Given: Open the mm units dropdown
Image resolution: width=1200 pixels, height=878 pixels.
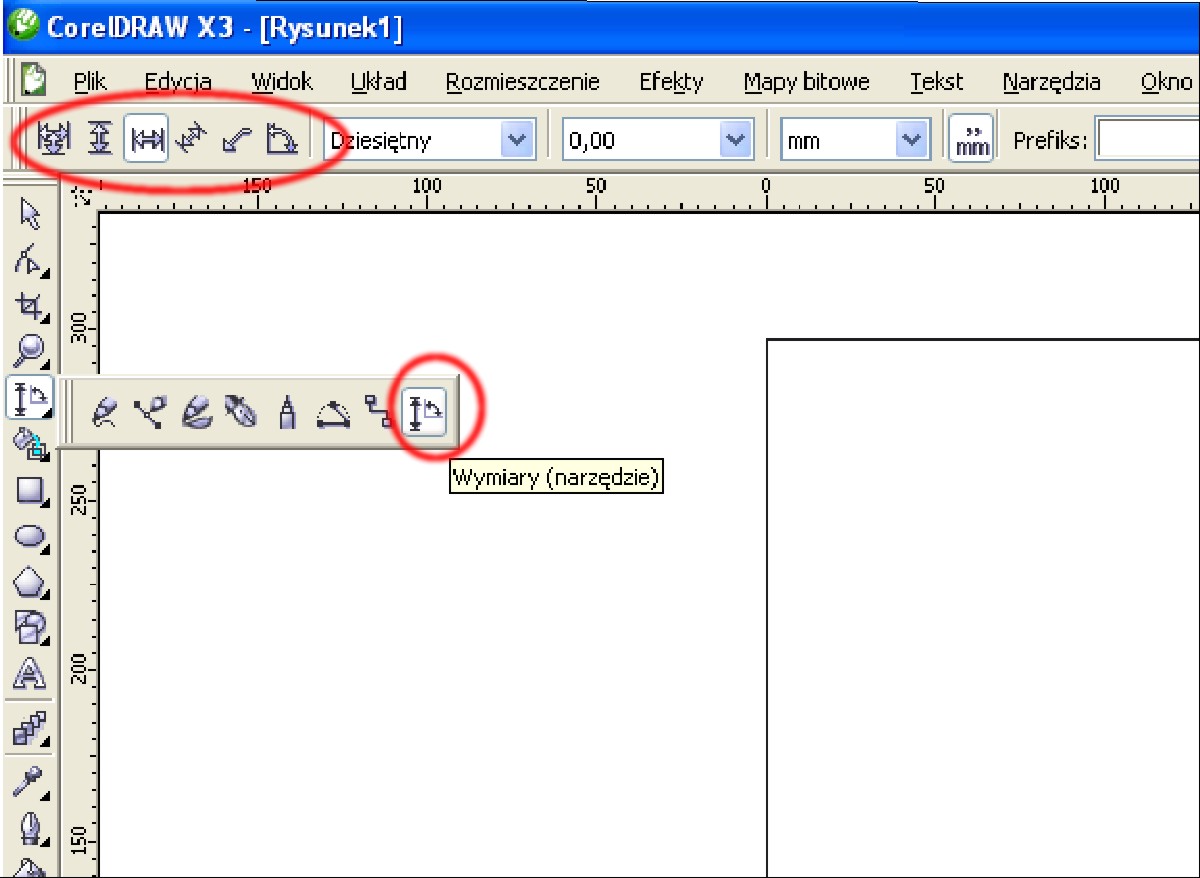Looking at the screenshot, I should pos(911,140).
